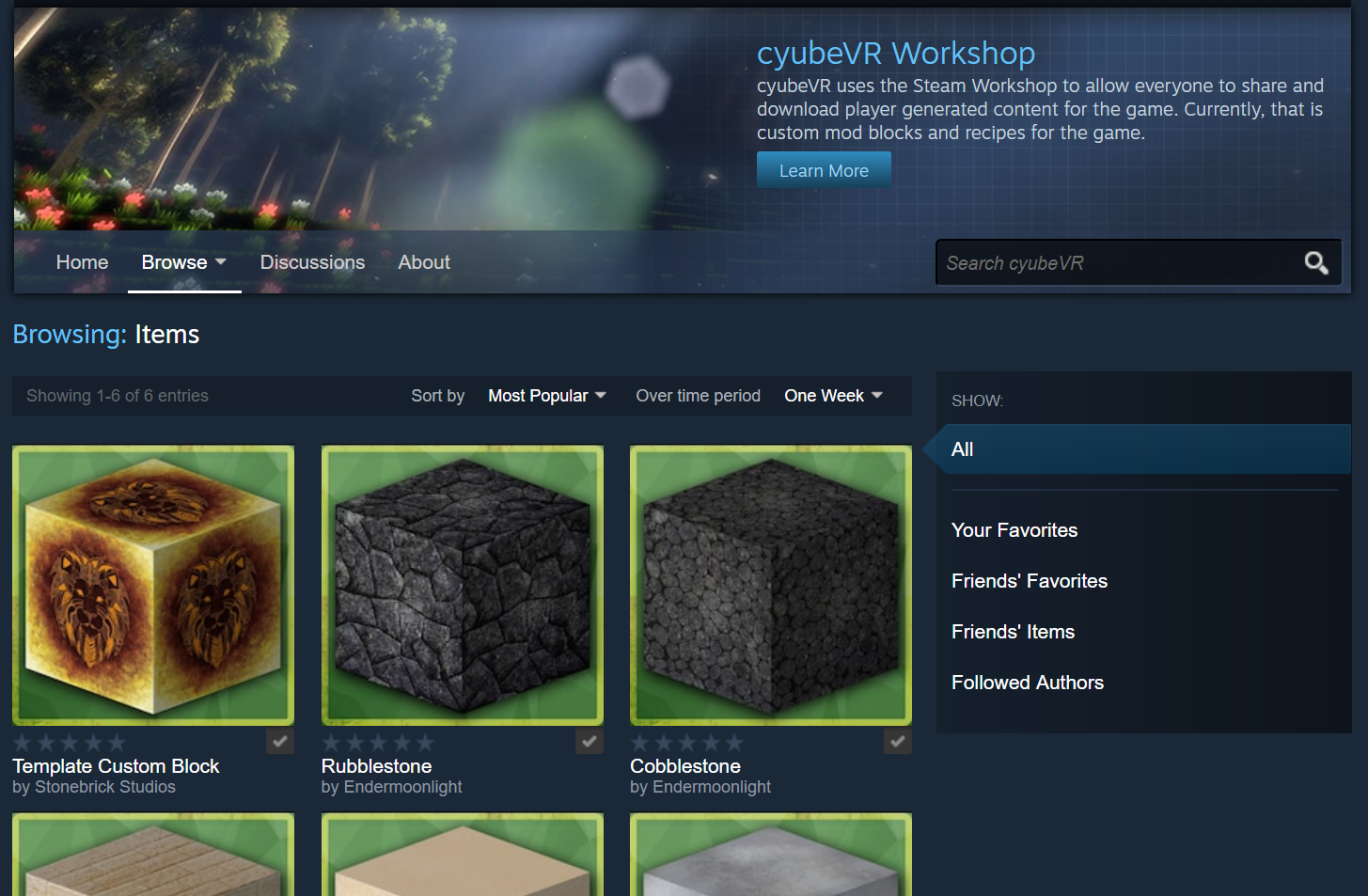The height and width of the screenshot is (896, 1368).
Task: Click the Rubblestone star rating
Action: pyautogui.click(x=378, y=743)
